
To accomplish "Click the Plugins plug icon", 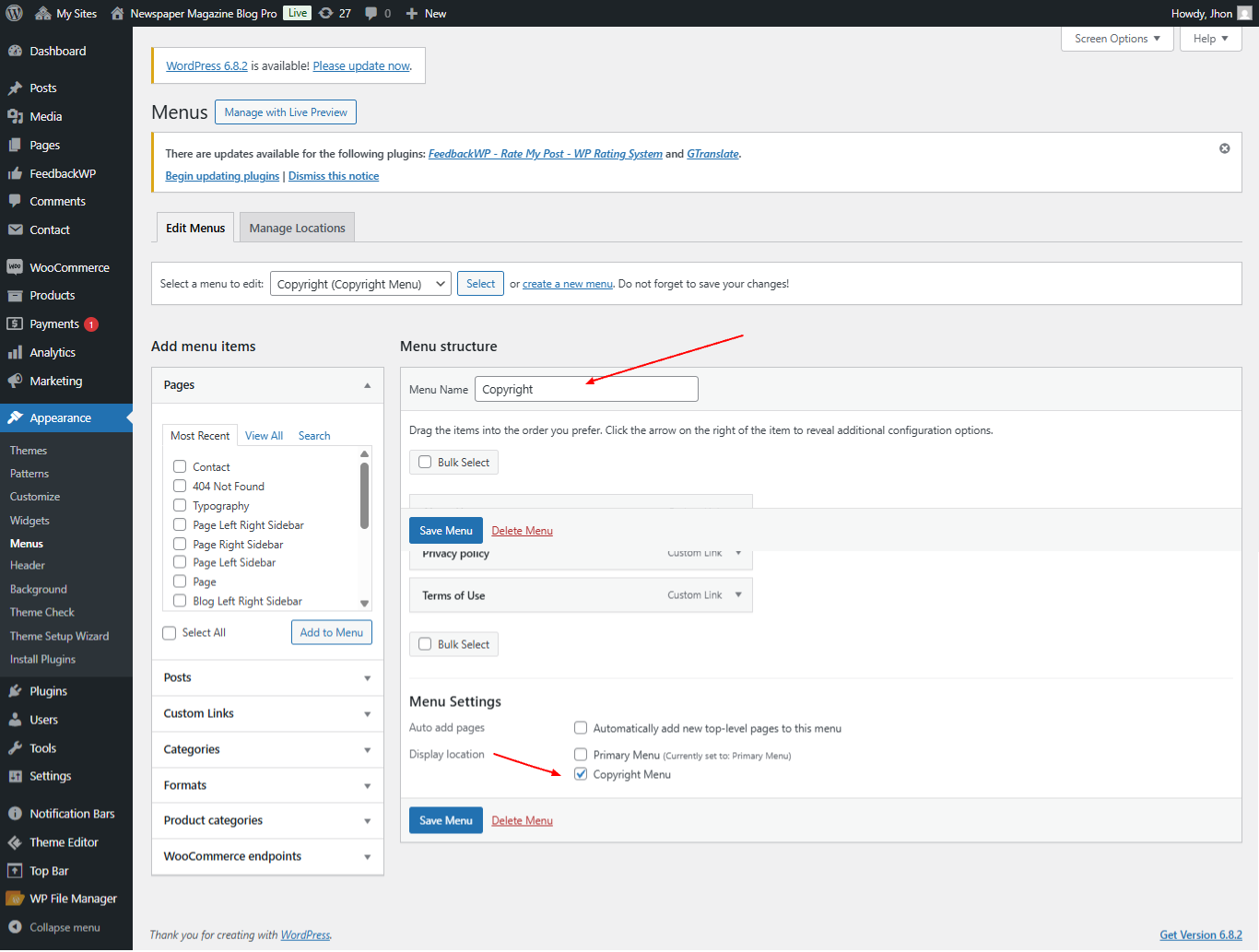I will pos(15,691).
